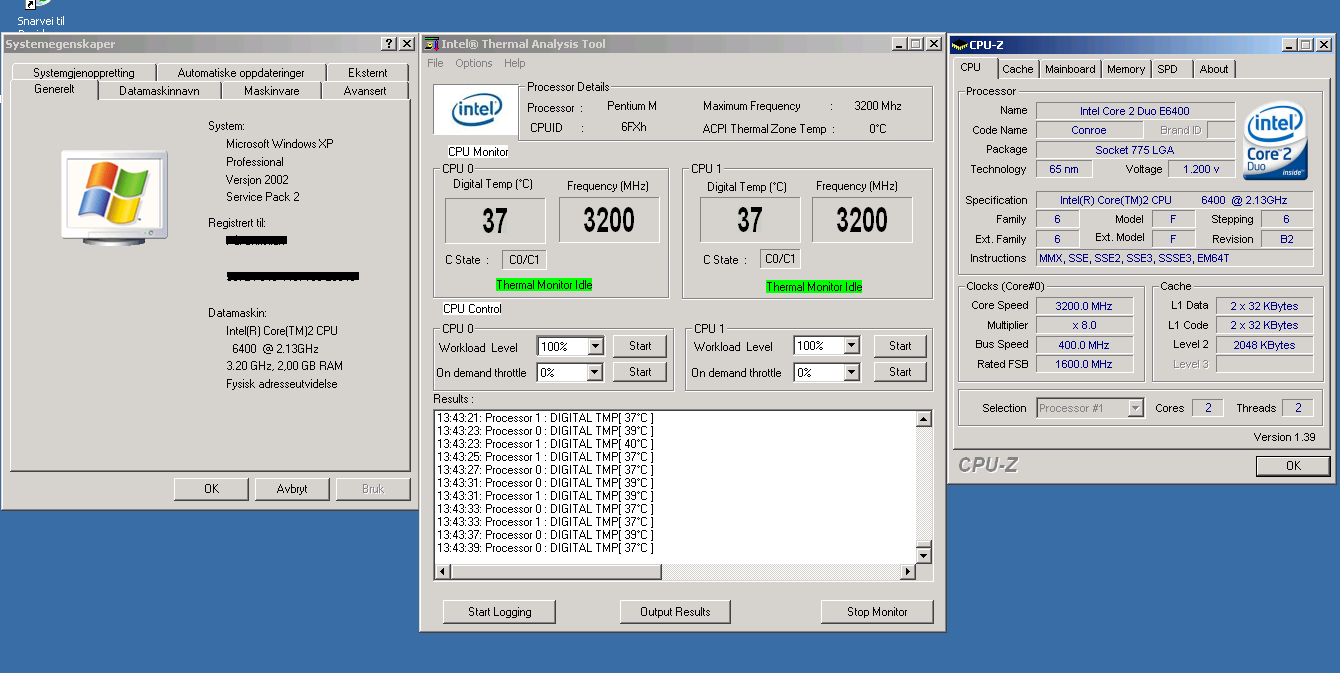
Task: Click the Results vertical scrollbar up arrow
Action: pyautogui.click(x=923, y=419)
